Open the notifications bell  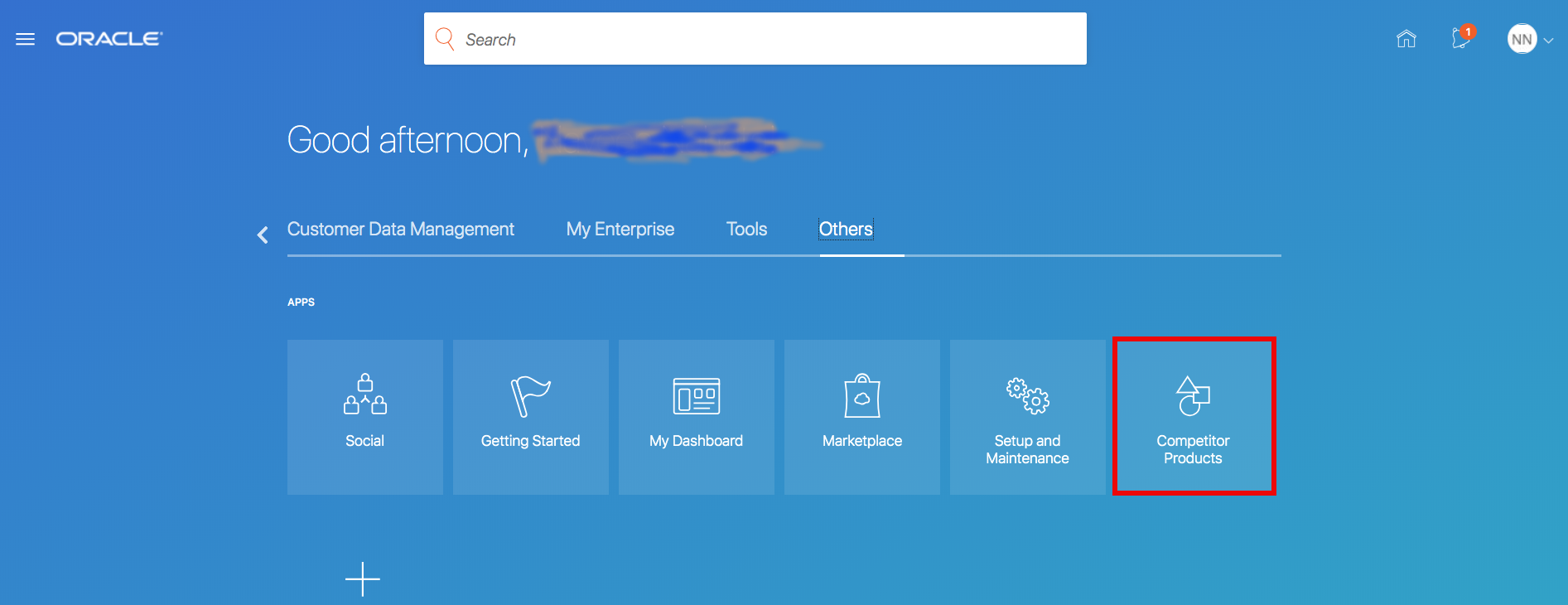coord(1462,38)
